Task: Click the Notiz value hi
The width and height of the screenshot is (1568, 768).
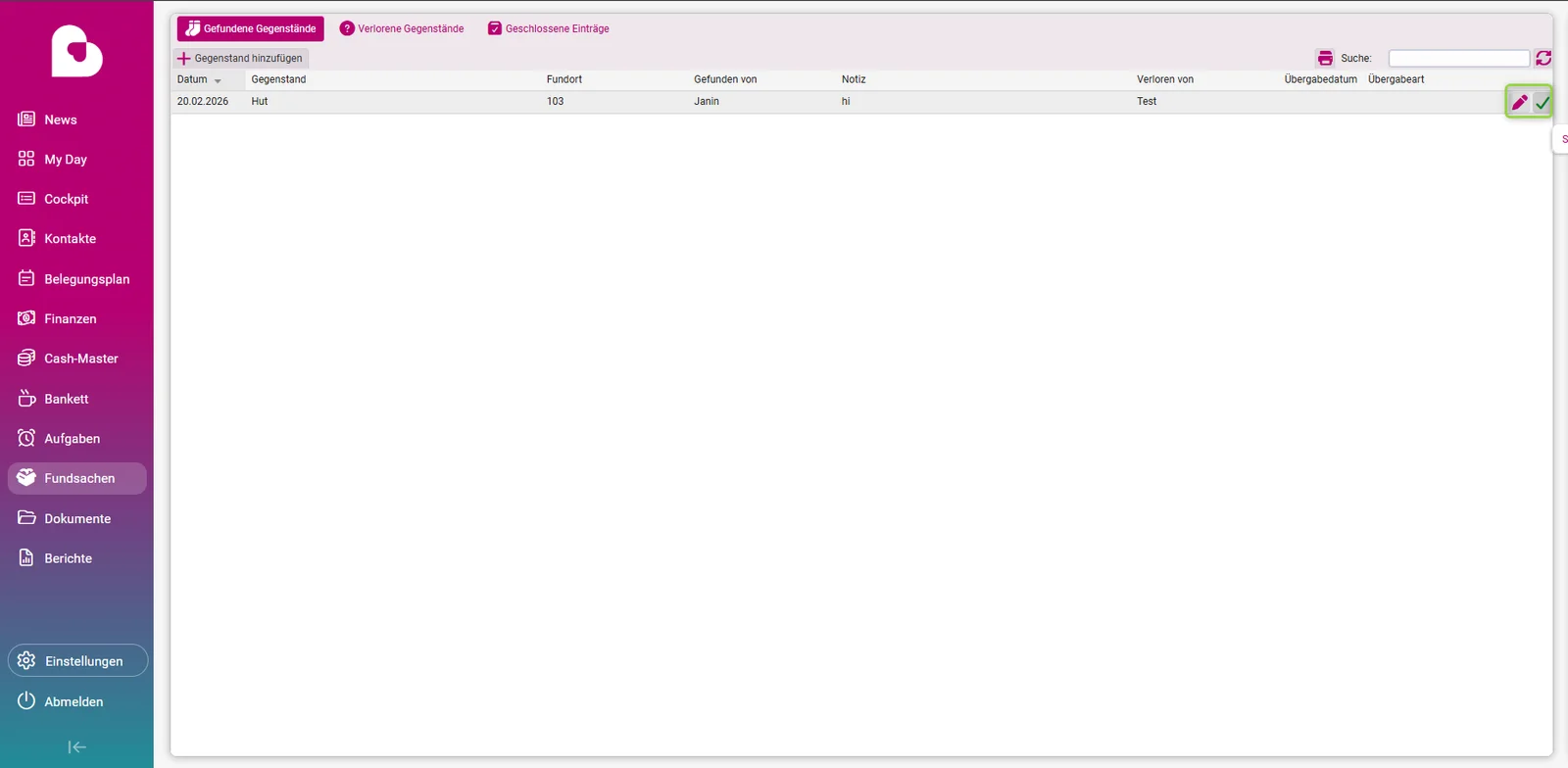Action: [846, 101]
